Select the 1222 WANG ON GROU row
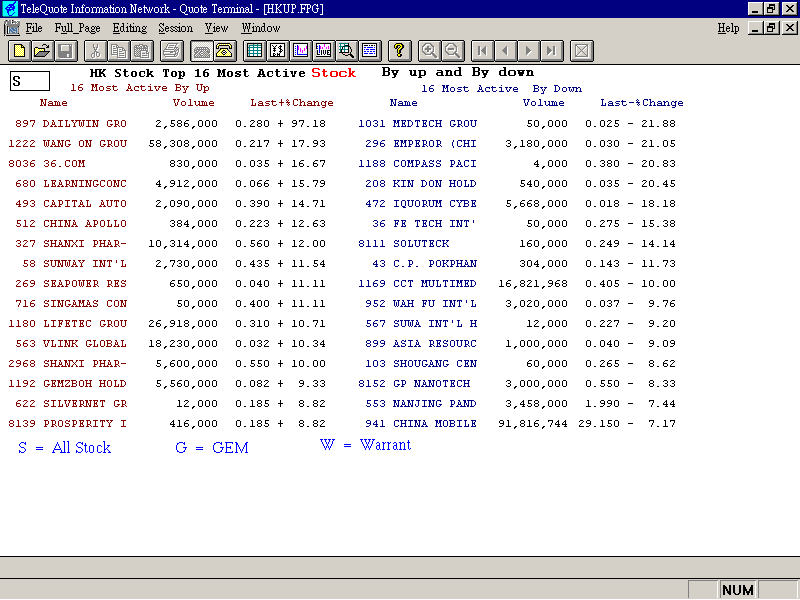Image resolution: width=800 pixels, height=600 pixels. [167, 143]
